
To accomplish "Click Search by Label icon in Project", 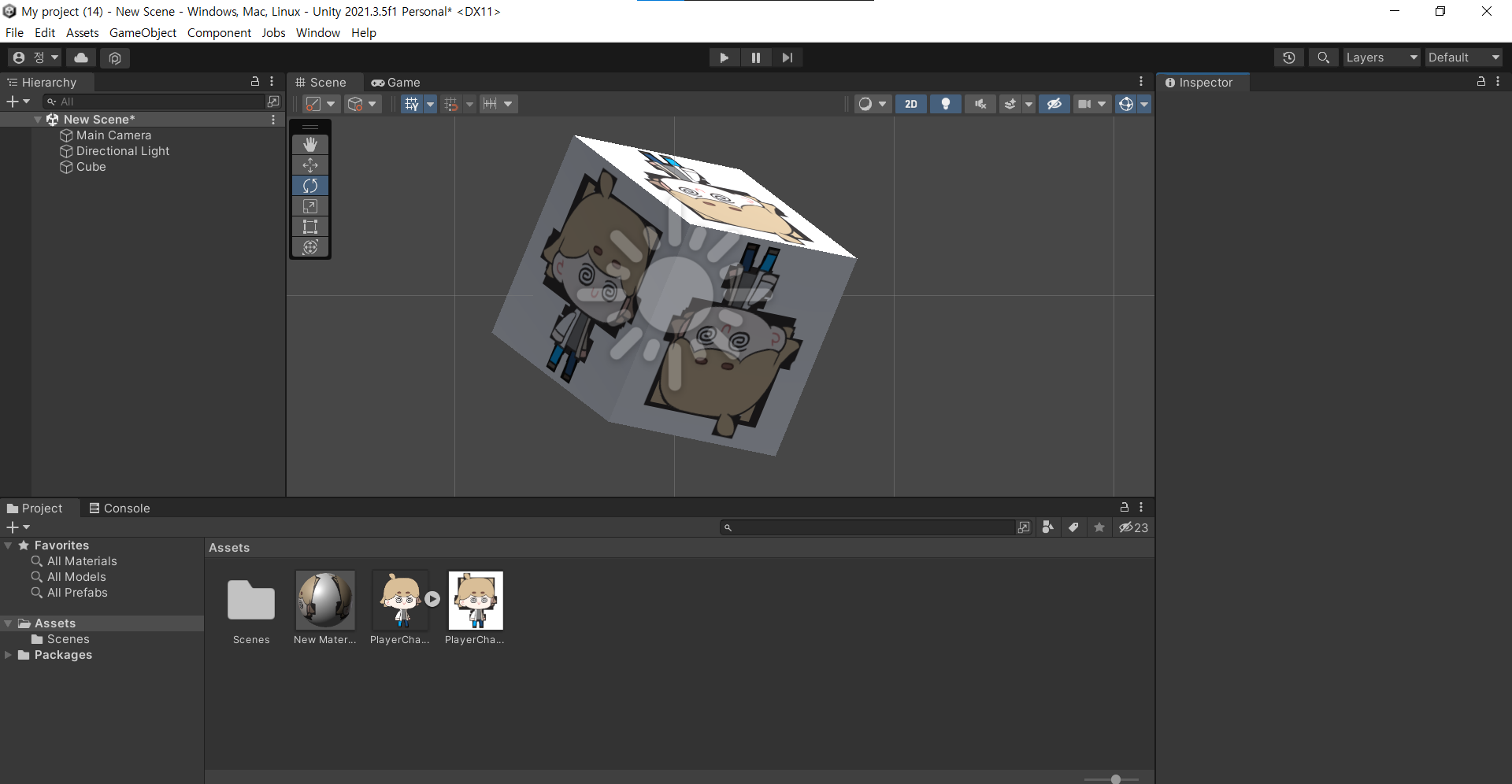I will click(1073, 527).
